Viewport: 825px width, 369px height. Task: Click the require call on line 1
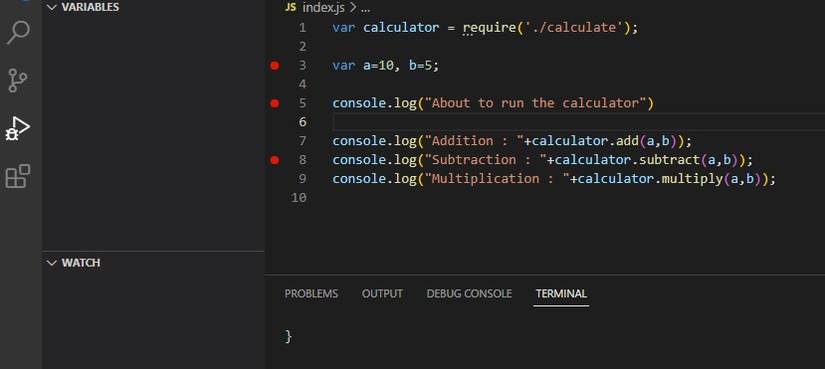(488, 27)
